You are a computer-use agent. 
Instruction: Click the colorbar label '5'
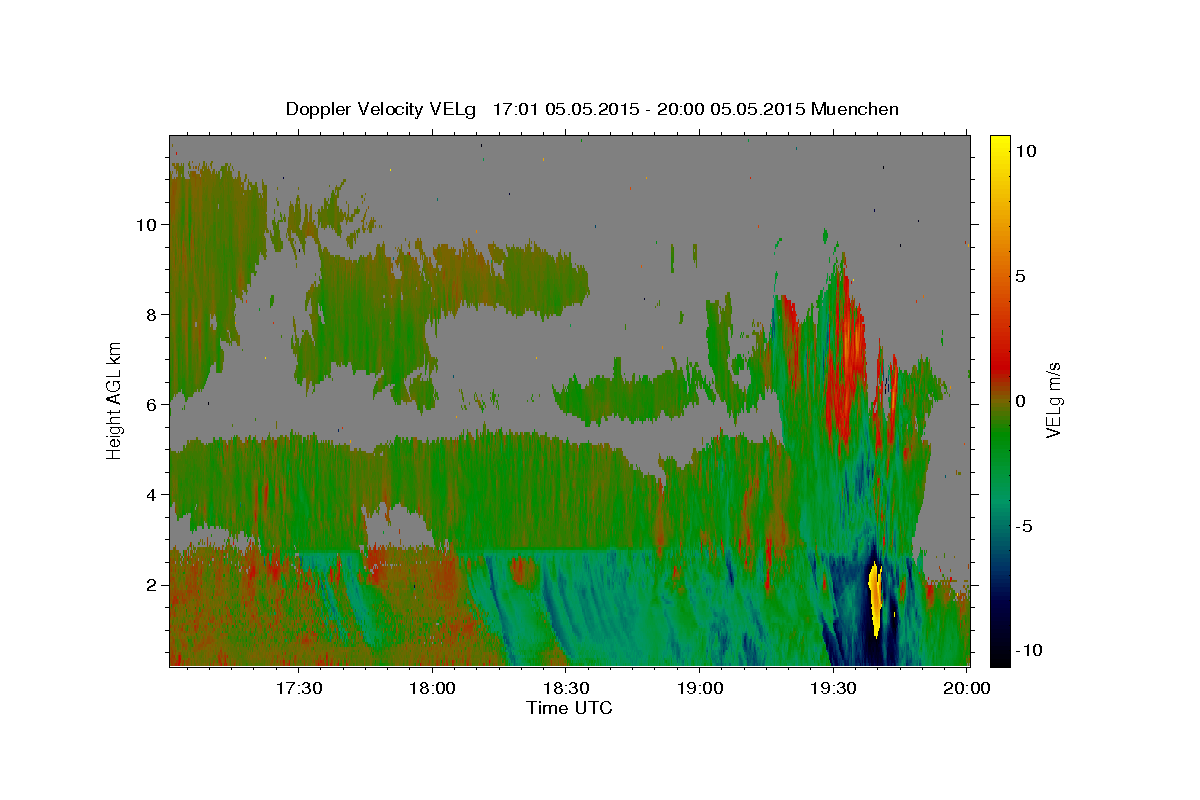[x=1020, y=276]
